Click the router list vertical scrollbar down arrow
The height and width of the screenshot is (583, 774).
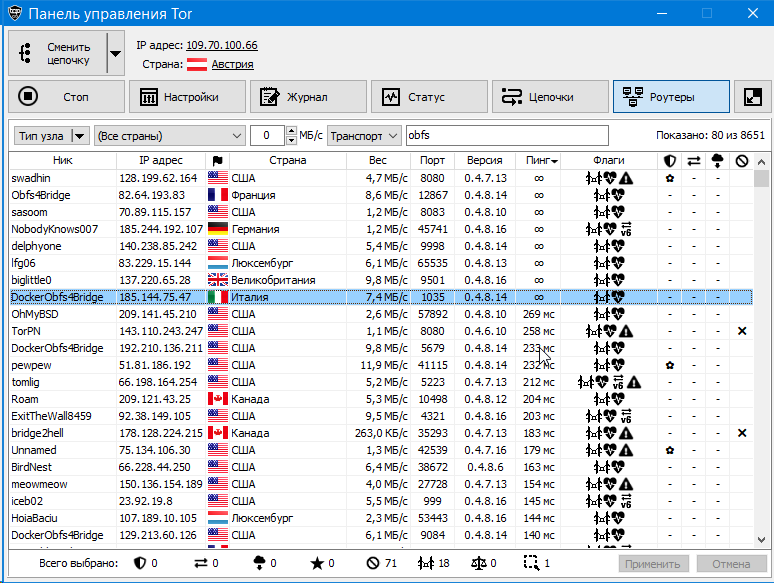click(761, 540)
